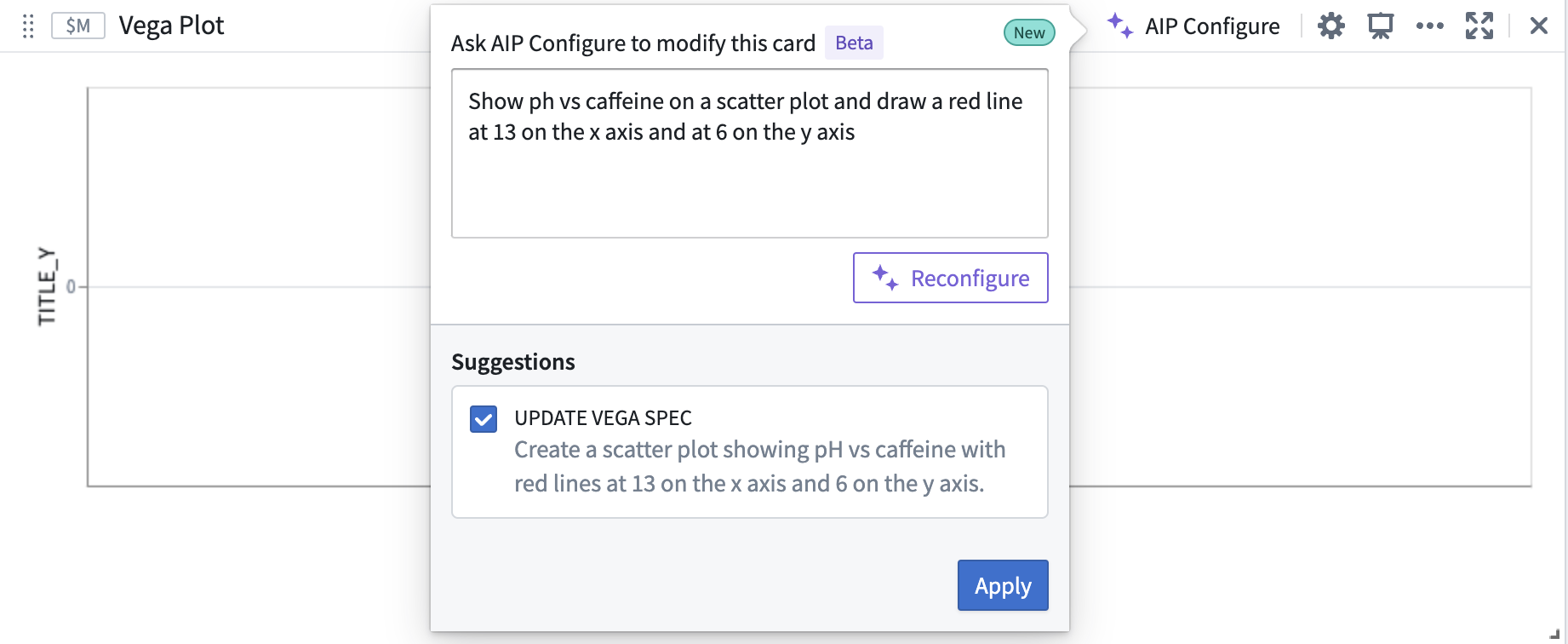The image size is (1568, 644).
Task: Close the Vega Plot card
Action: [x=1539, y=26]
